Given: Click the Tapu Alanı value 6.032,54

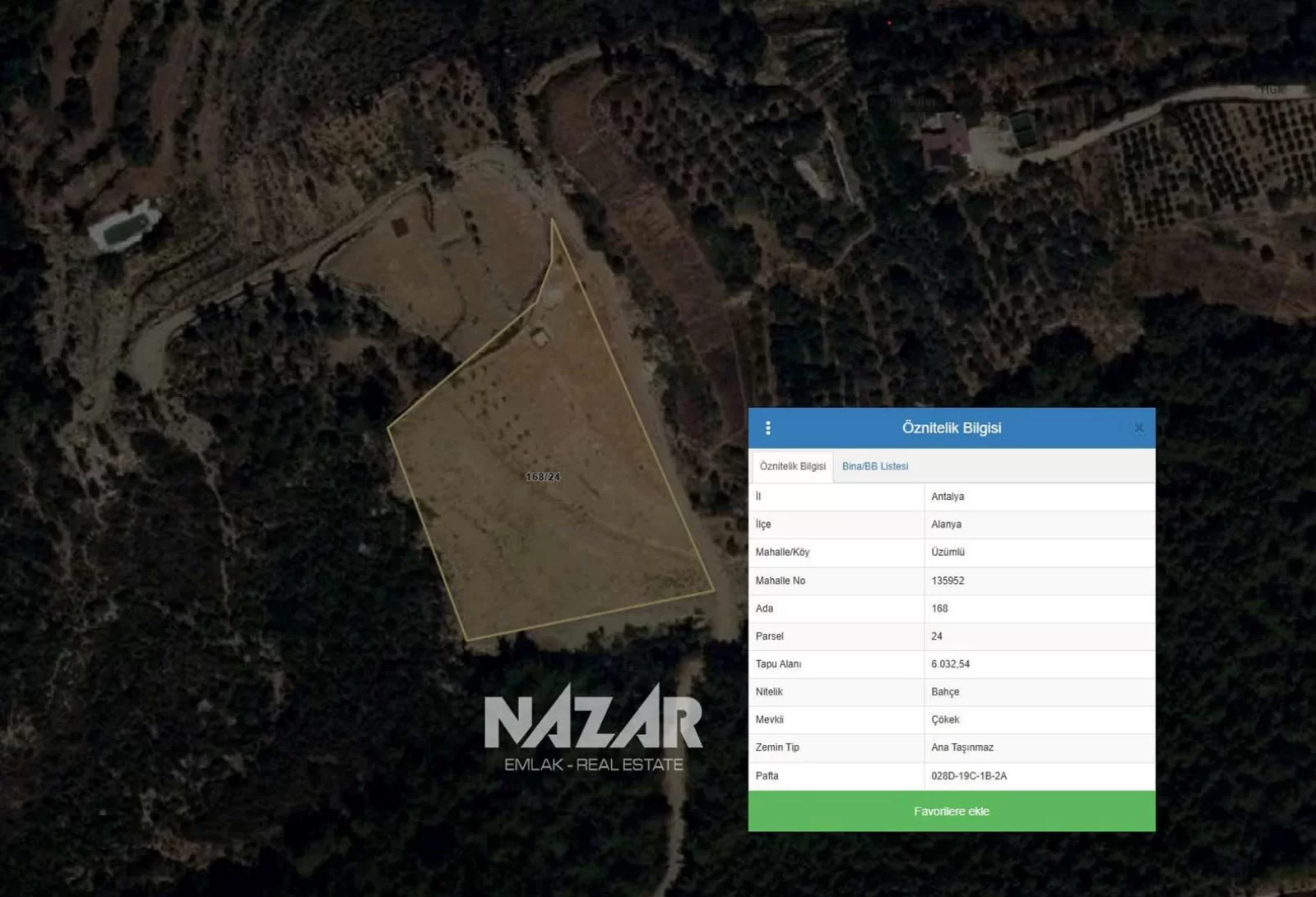Looking at the screenshot, I should point(950,664).
